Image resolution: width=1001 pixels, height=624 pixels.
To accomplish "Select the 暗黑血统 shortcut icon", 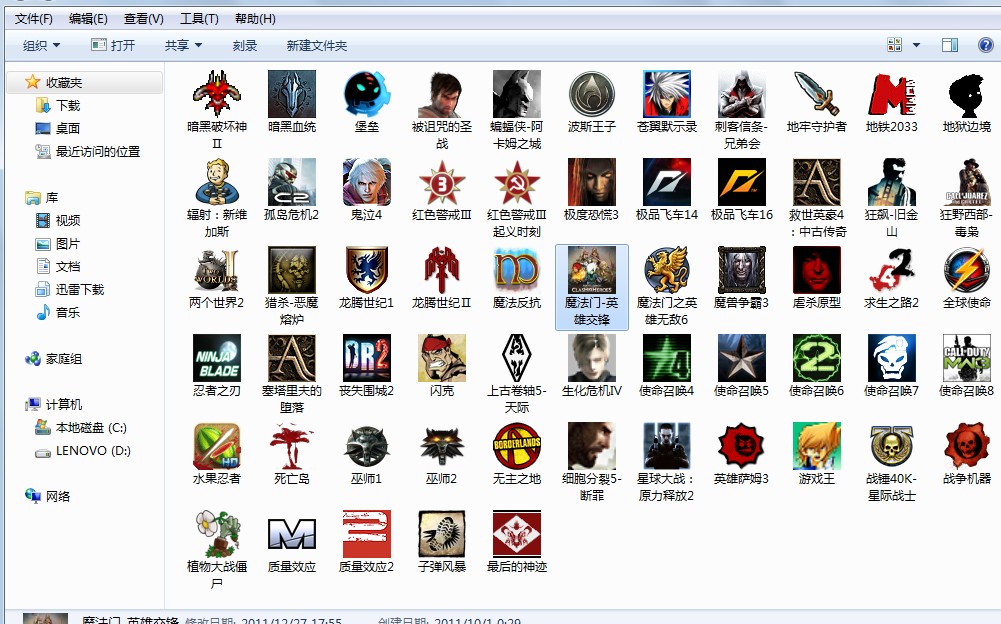I will 292,94.
